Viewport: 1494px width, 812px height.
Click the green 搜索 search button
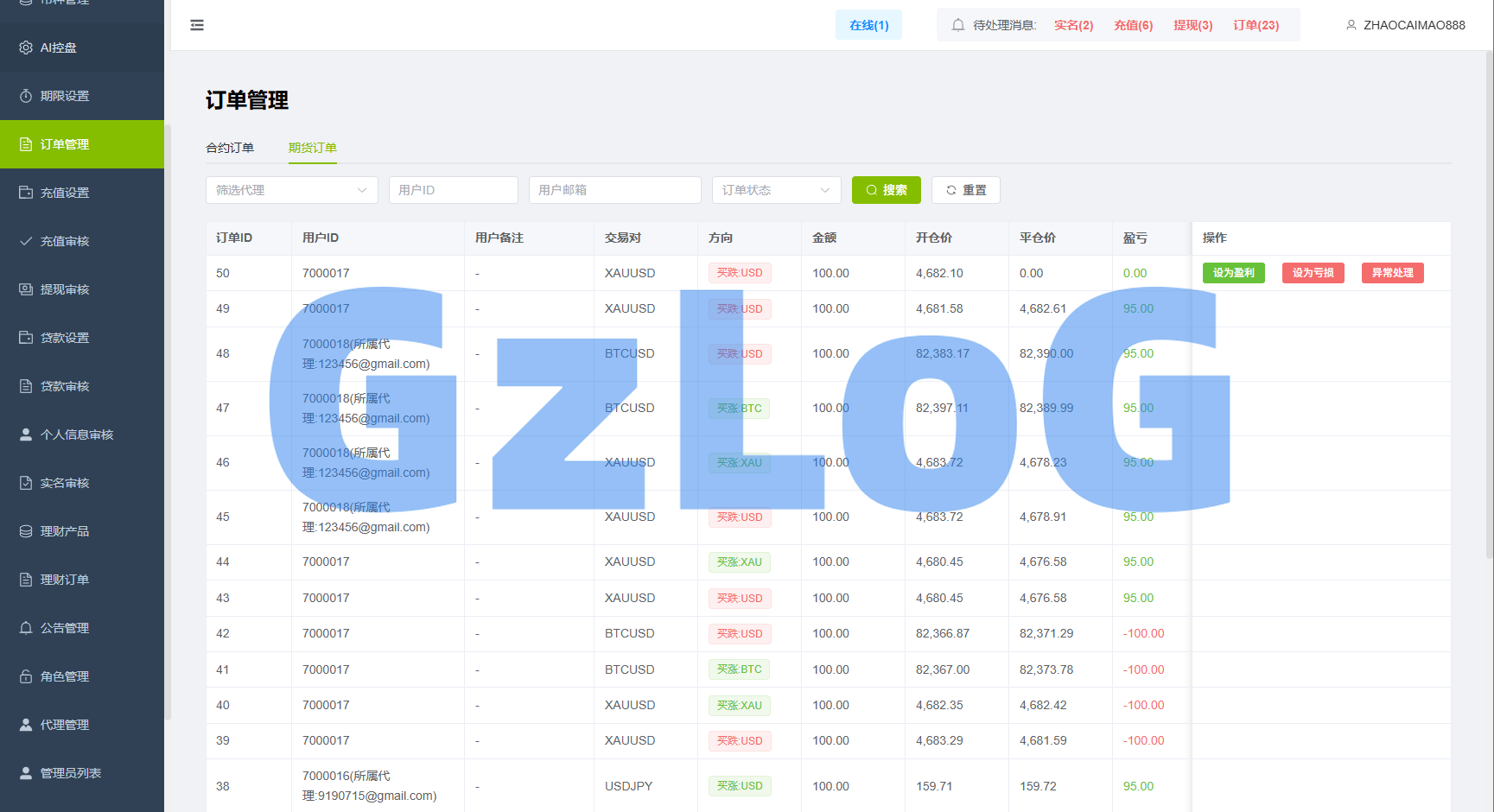click(887, 190)
